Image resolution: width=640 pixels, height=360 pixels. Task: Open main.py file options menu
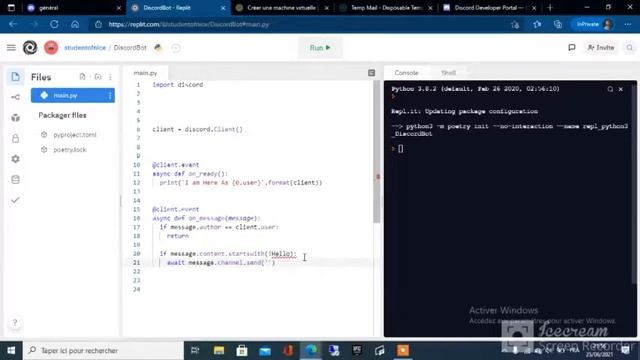tap(110, 96)
